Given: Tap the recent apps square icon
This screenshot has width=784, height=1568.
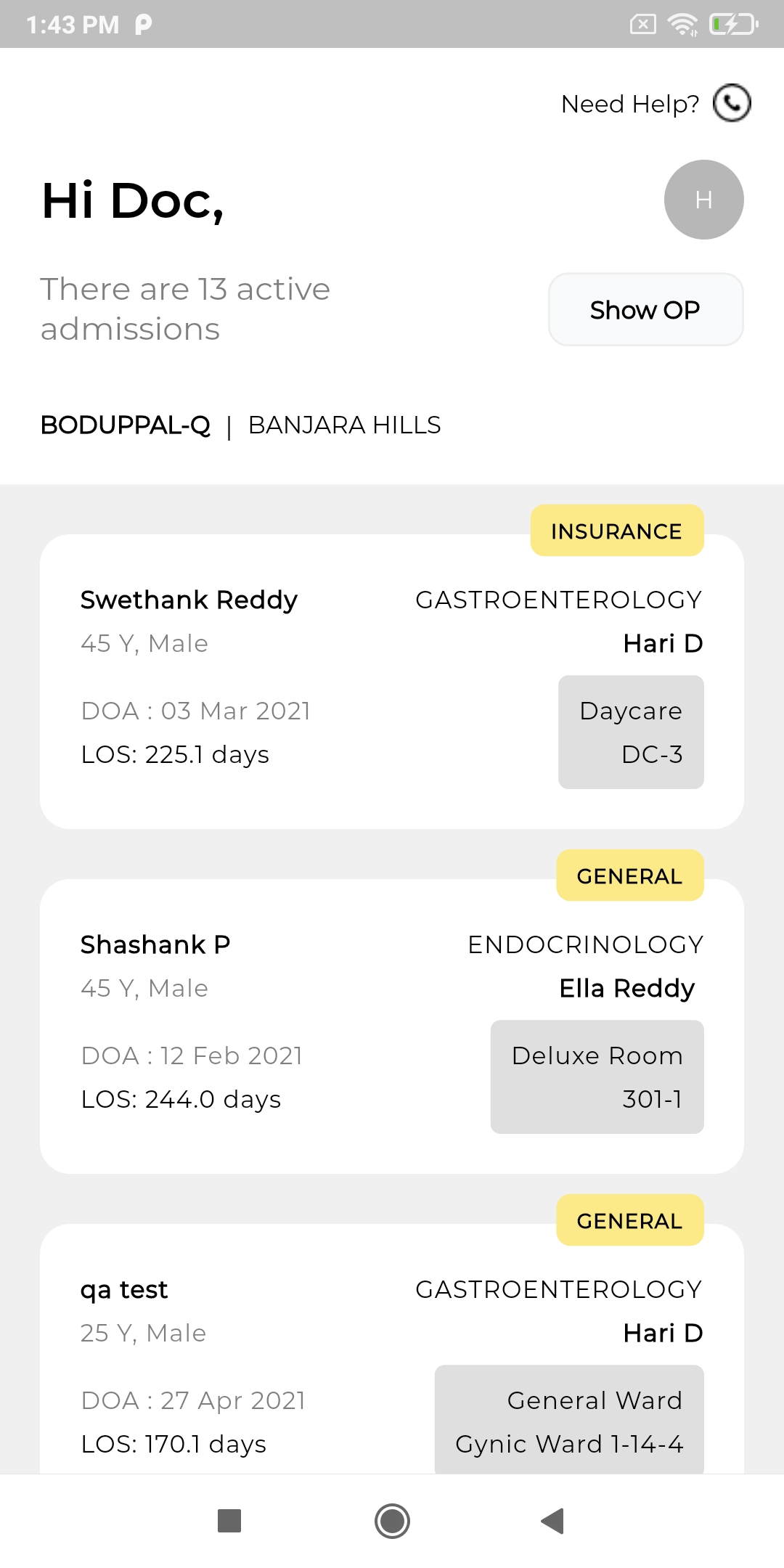Looking at the screenshot, I should coord(229,1520).
